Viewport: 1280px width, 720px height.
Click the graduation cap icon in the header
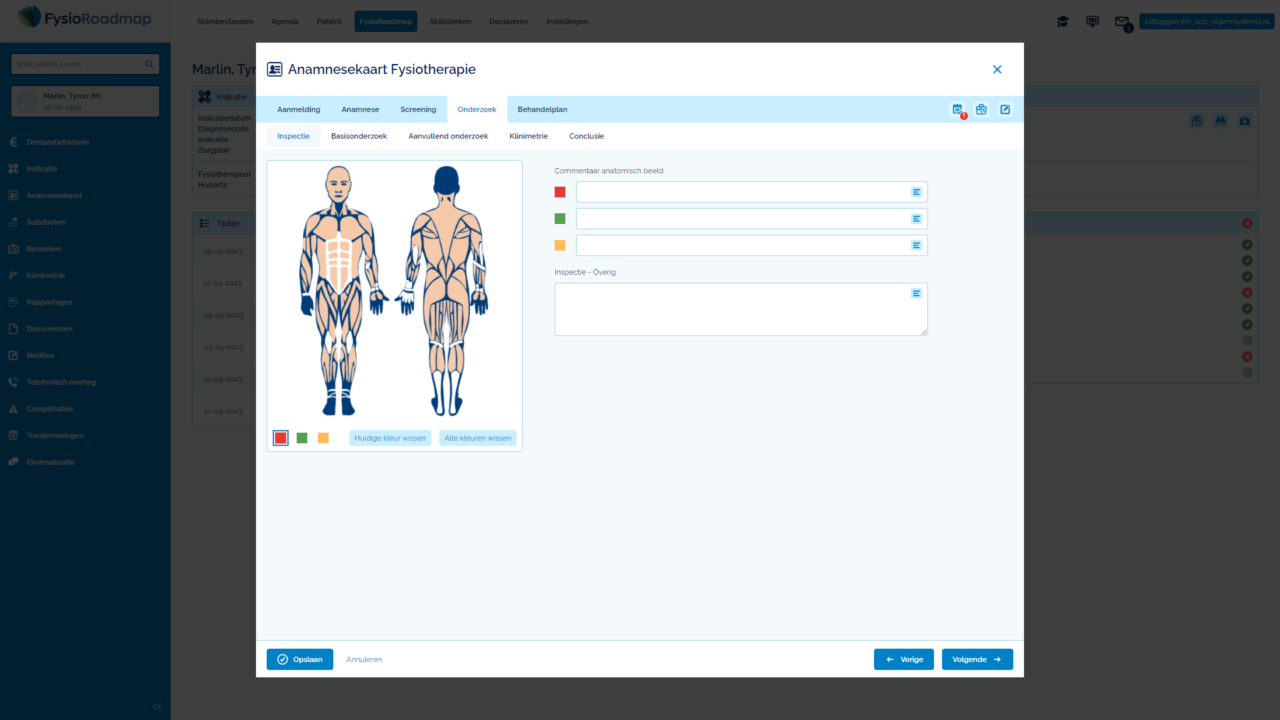1062,20
